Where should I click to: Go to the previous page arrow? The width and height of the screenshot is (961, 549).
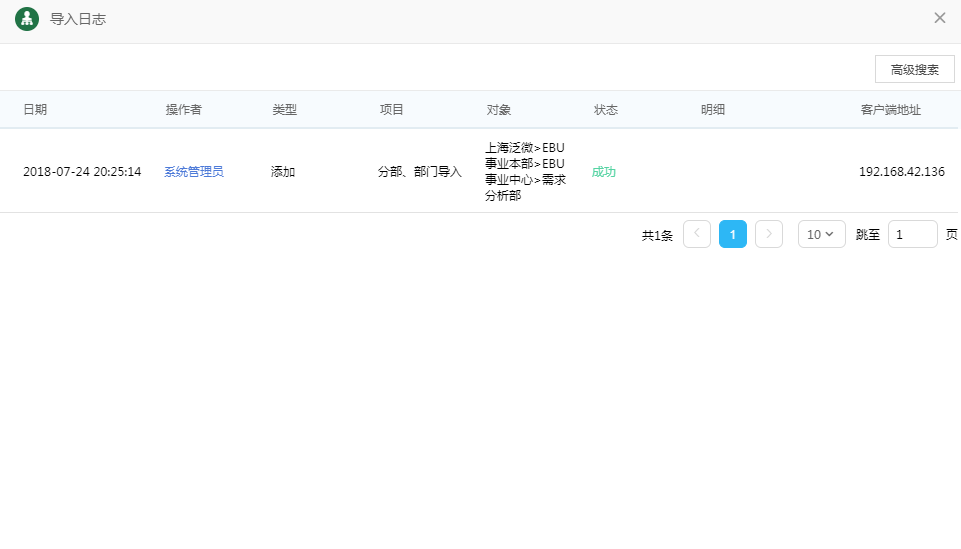(697, 234)
